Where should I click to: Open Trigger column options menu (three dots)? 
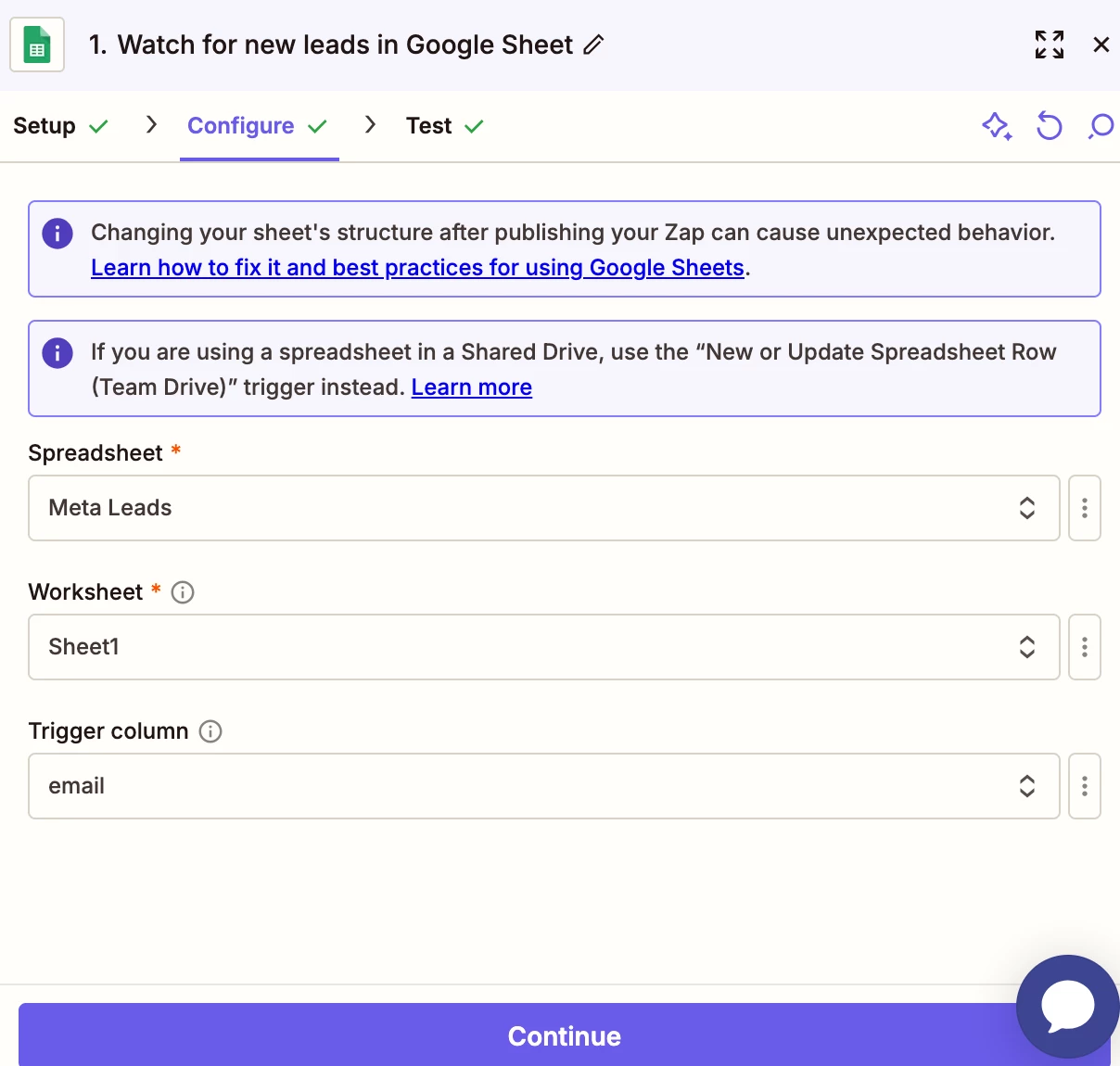click(1085, 786)
